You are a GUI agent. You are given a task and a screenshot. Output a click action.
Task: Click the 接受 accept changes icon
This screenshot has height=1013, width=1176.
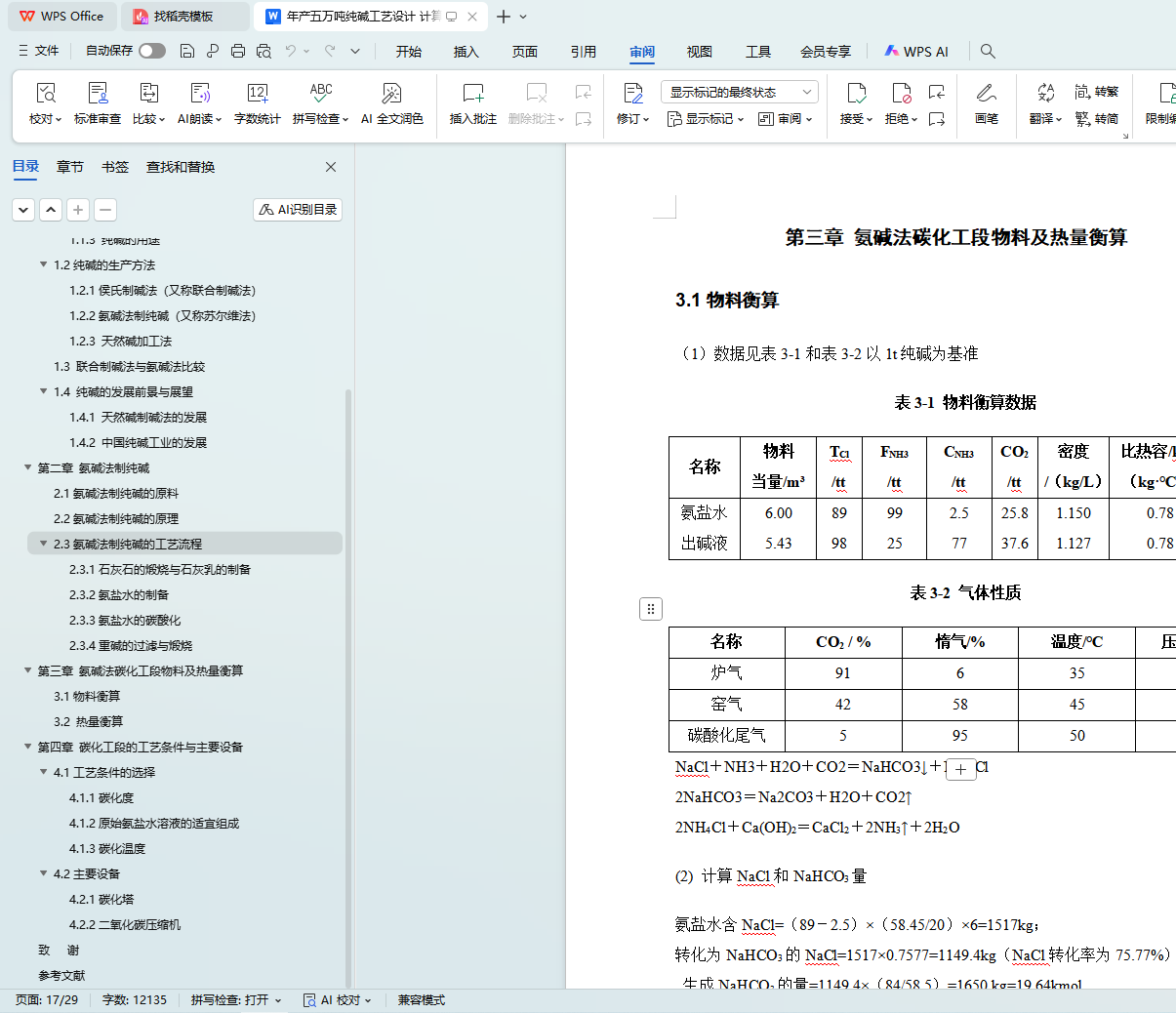(856, 94)
